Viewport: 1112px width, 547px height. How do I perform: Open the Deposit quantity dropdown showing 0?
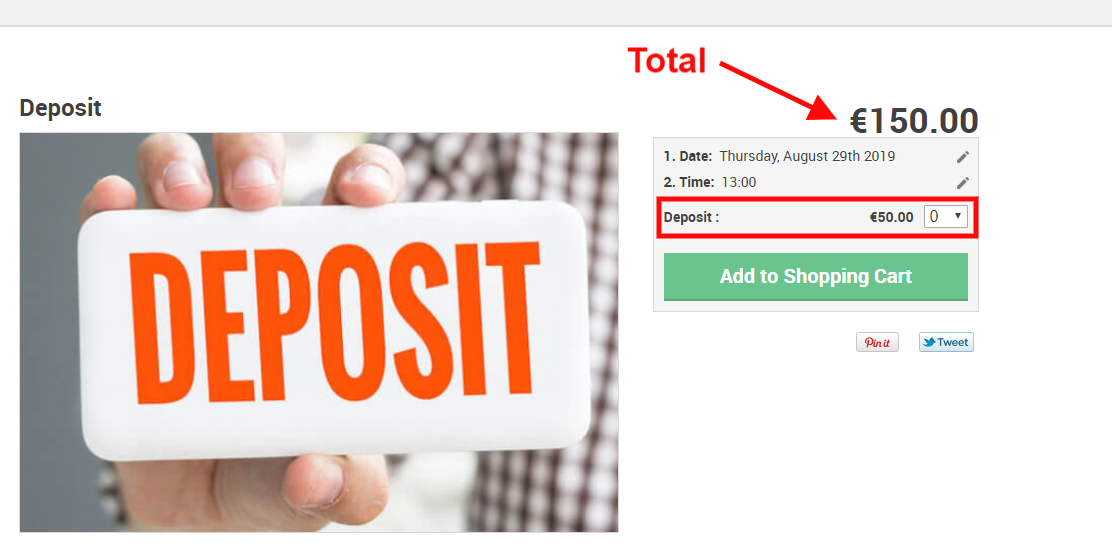pos(946,217)
